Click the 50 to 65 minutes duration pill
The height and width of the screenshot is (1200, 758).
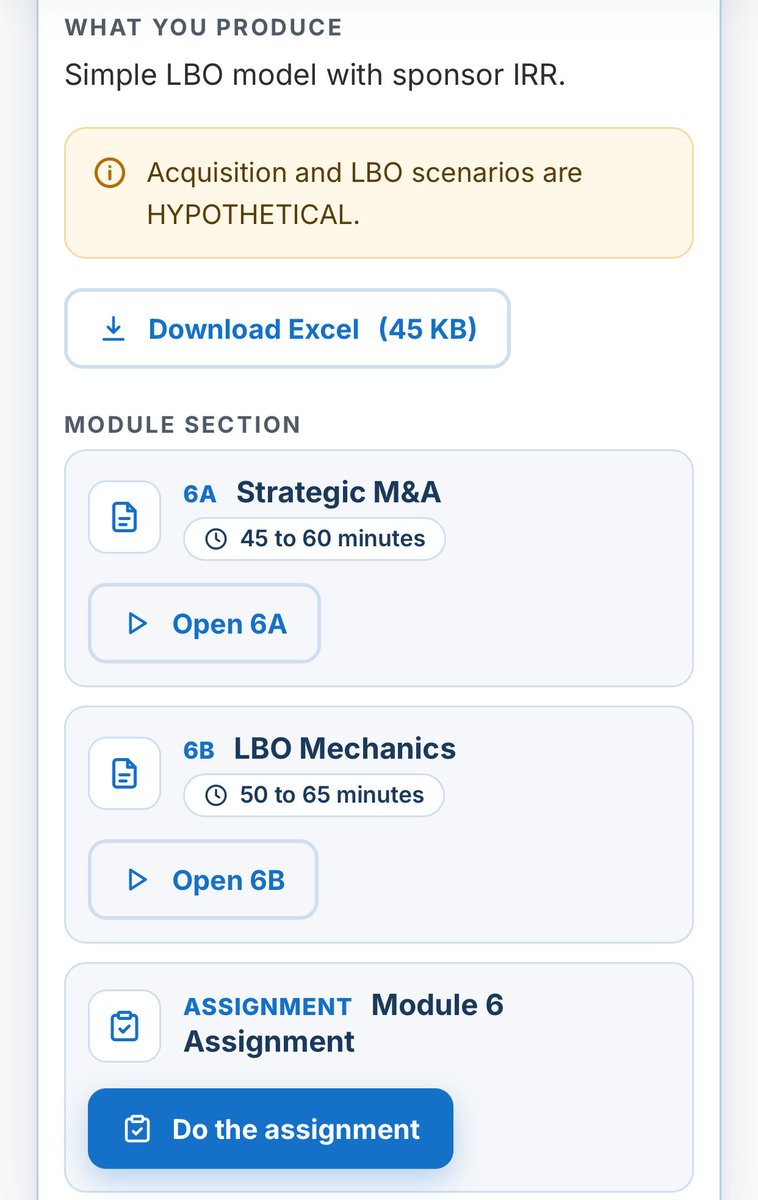(314, 795)
